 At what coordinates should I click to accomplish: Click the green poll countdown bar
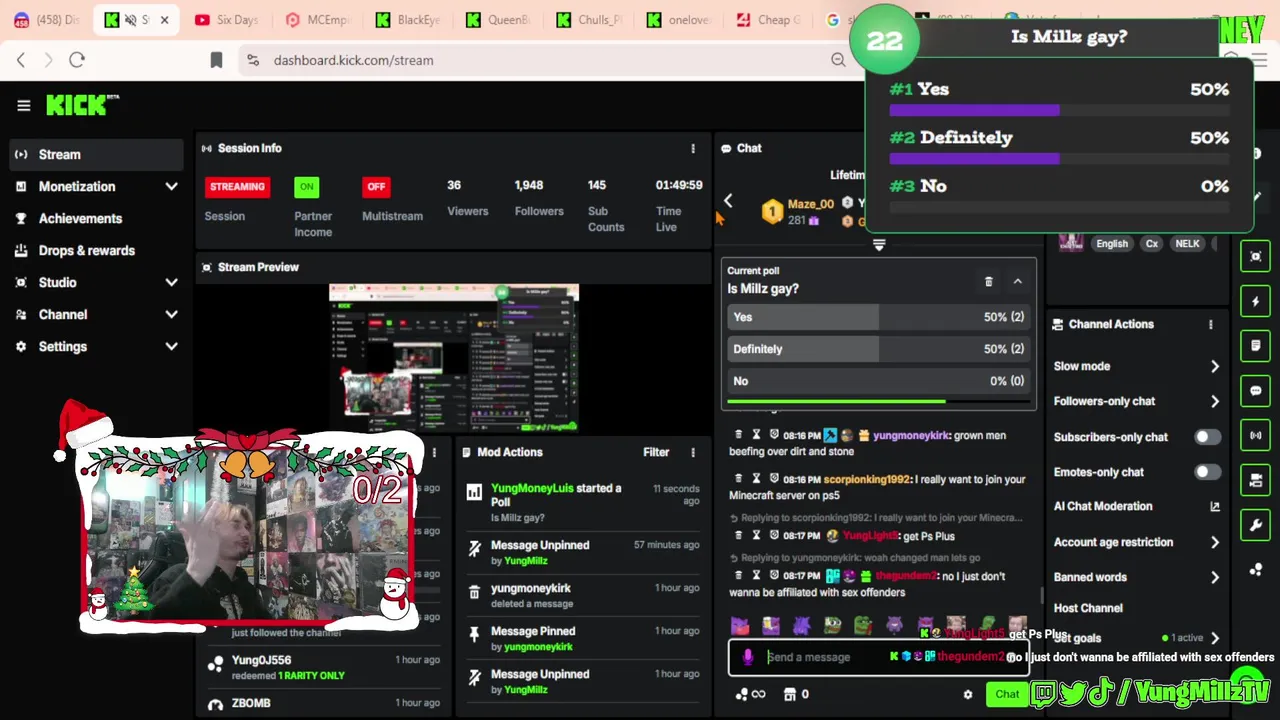pos(836,402)
